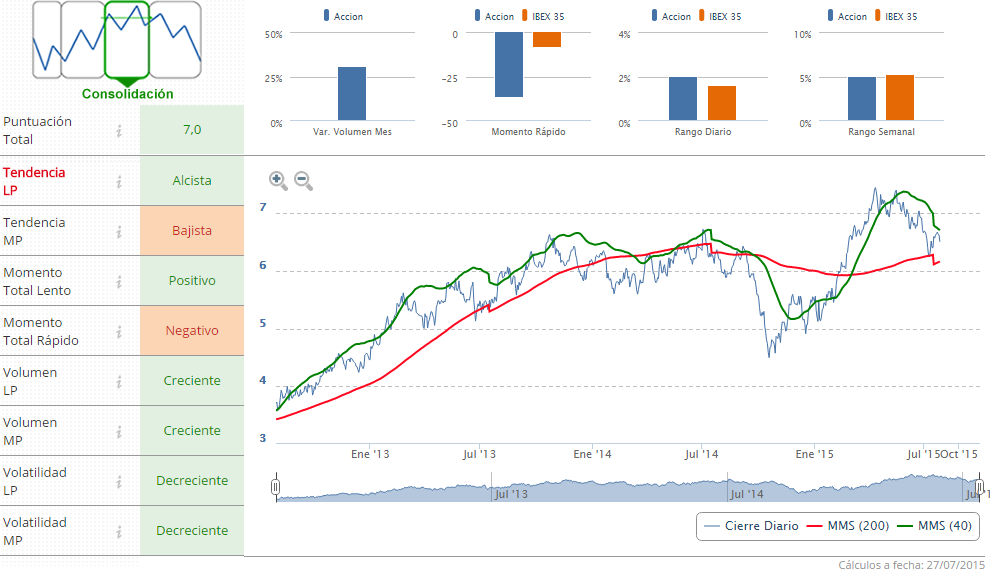Select the Consolidación phase thumbnail
991x584 pixels.
point(127,40)
